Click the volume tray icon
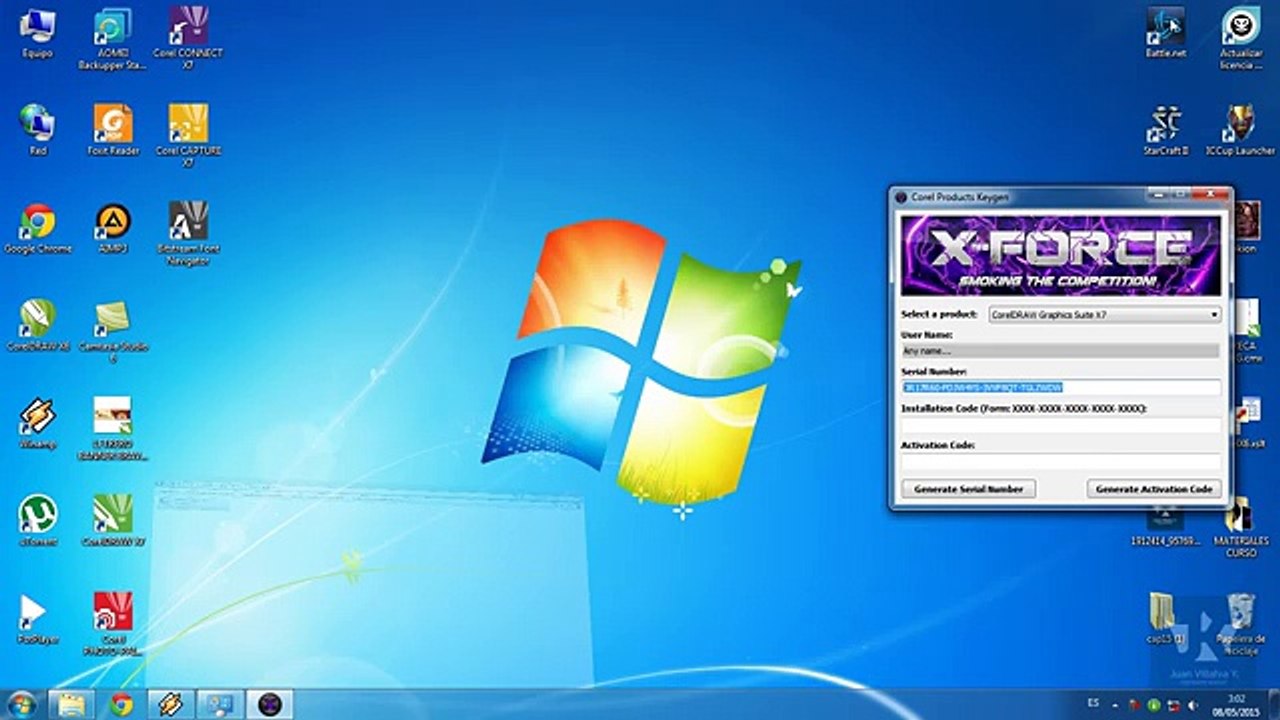 (x=1191, y=705)
